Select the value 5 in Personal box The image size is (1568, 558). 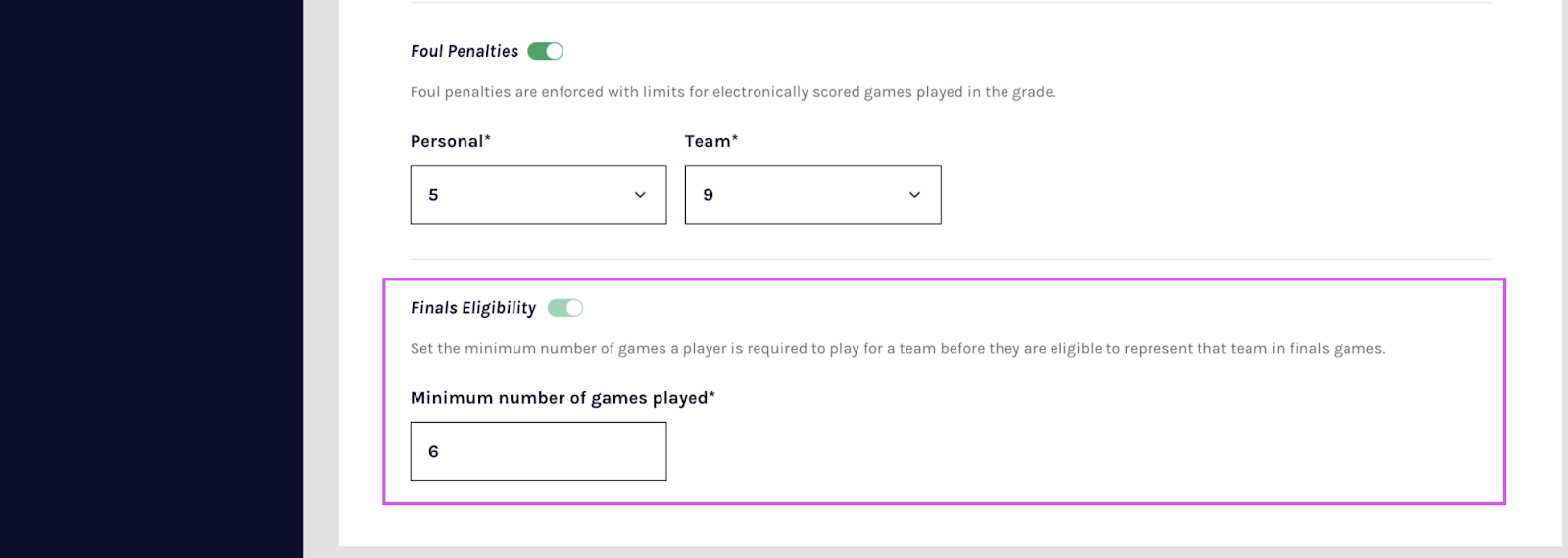433,195
